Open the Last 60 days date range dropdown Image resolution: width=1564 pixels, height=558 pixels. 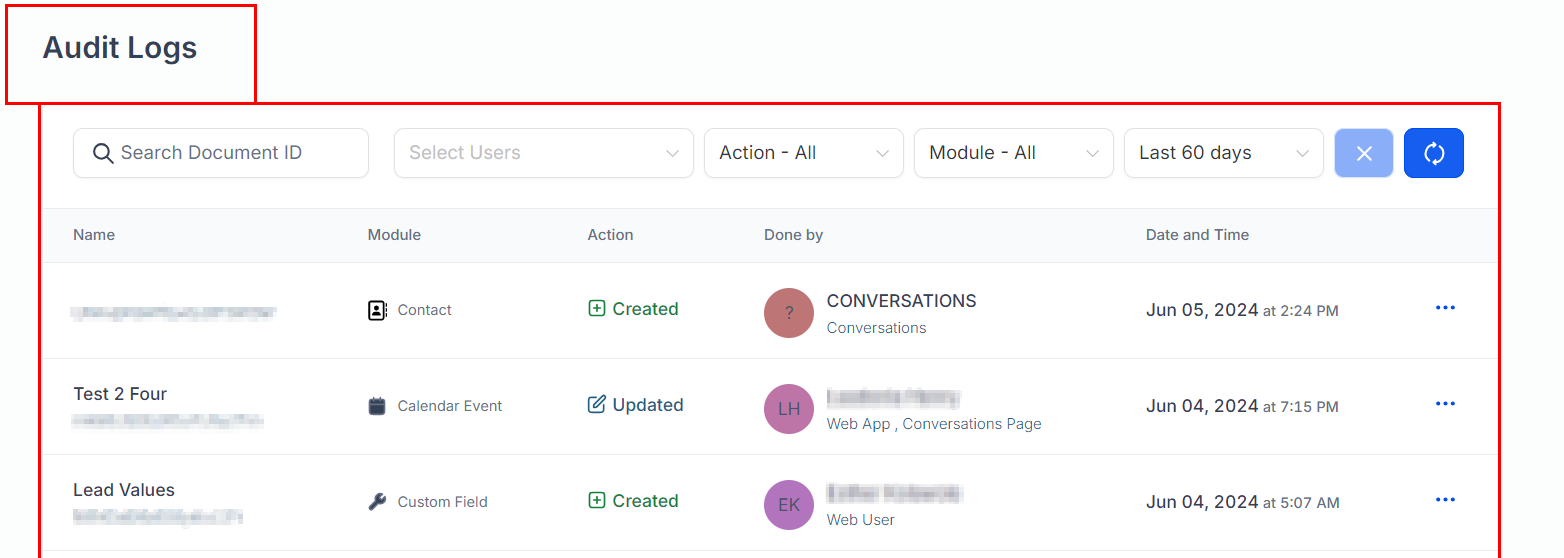[1223, 153]
